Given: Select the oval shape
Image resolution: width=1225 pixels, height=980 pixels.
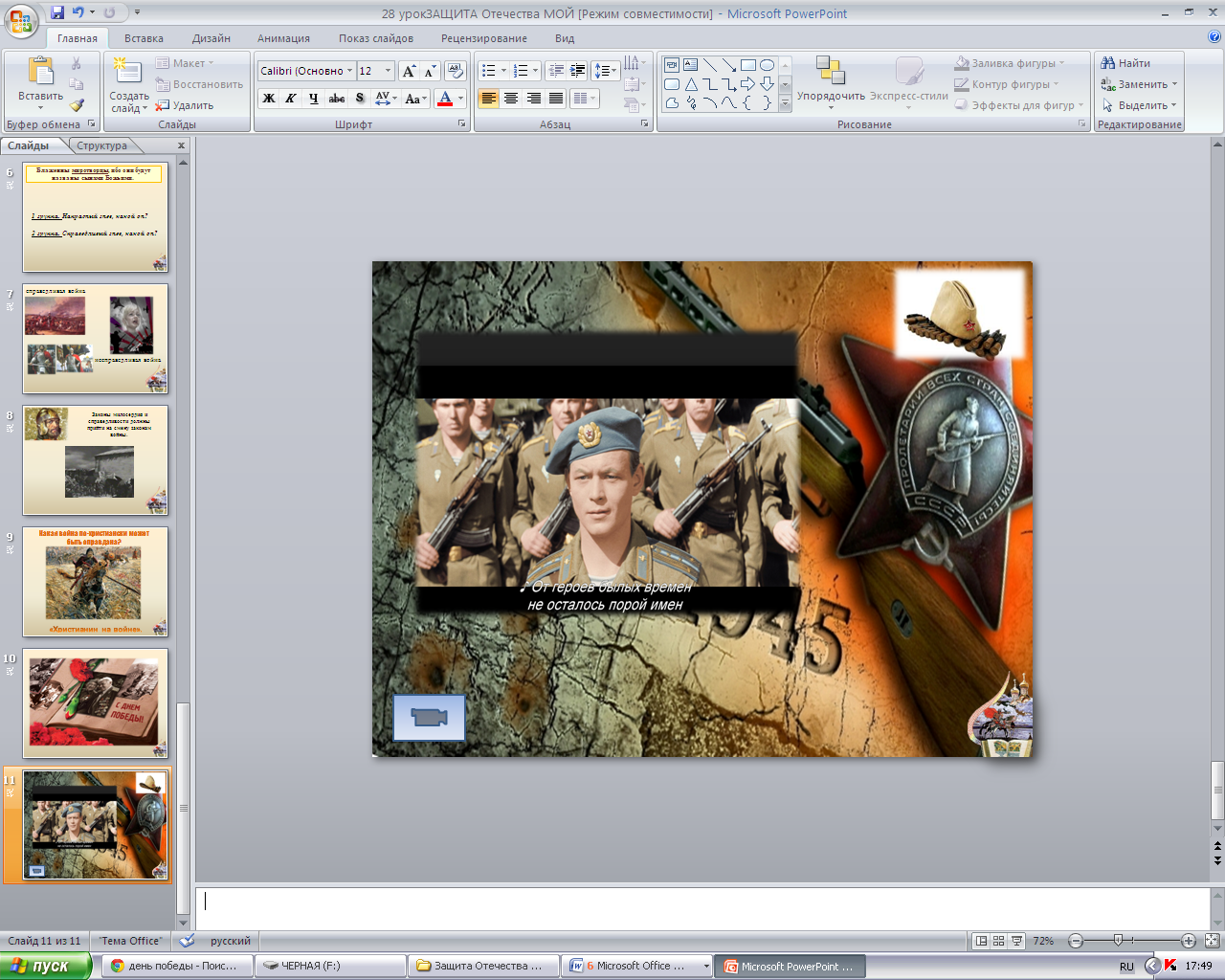Looking at the screenshot, I should pos(767,65).
